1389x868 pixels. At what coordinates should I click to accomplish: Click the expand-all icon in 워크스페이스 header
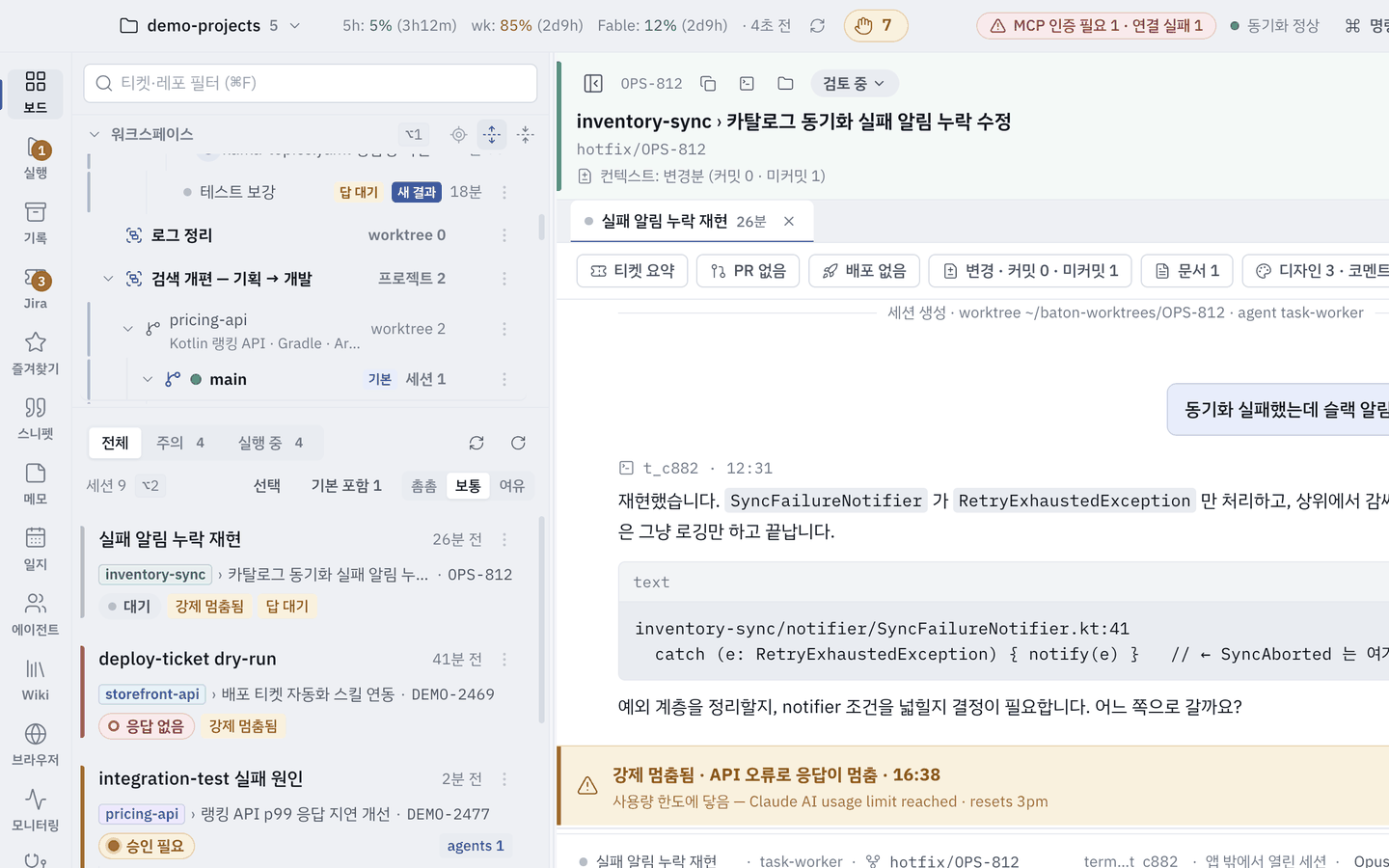coord(492,135)
